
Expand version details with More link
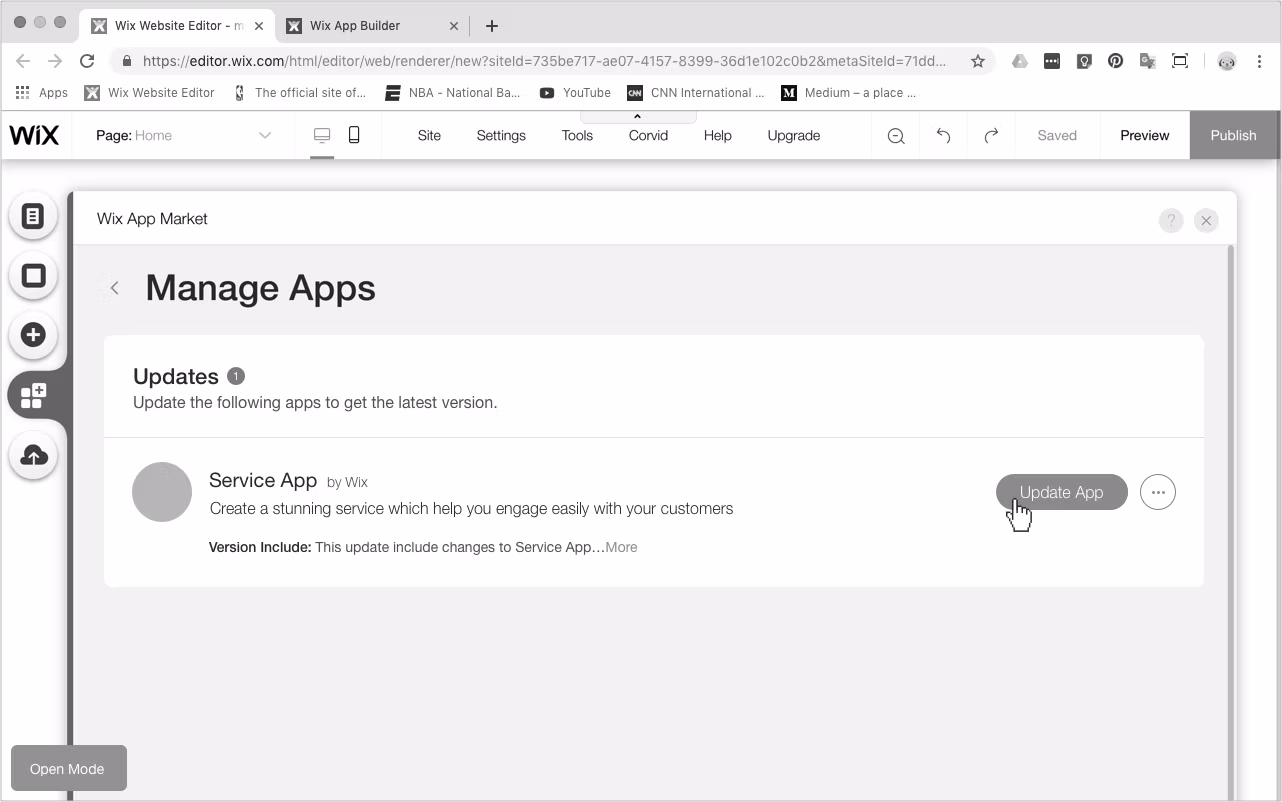tap(621, 547)
